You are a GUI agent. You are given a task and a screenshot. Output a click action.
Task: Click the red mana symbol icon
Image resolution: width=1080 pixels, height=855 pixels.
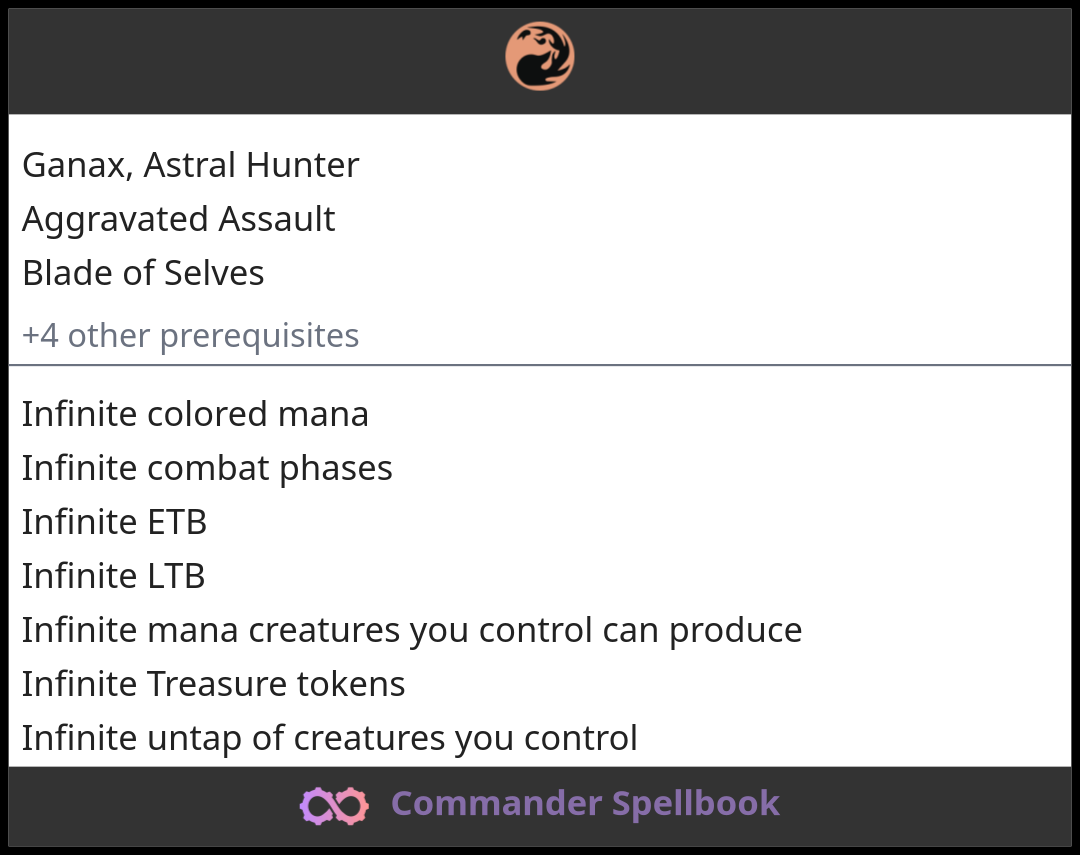pos(540,57)
